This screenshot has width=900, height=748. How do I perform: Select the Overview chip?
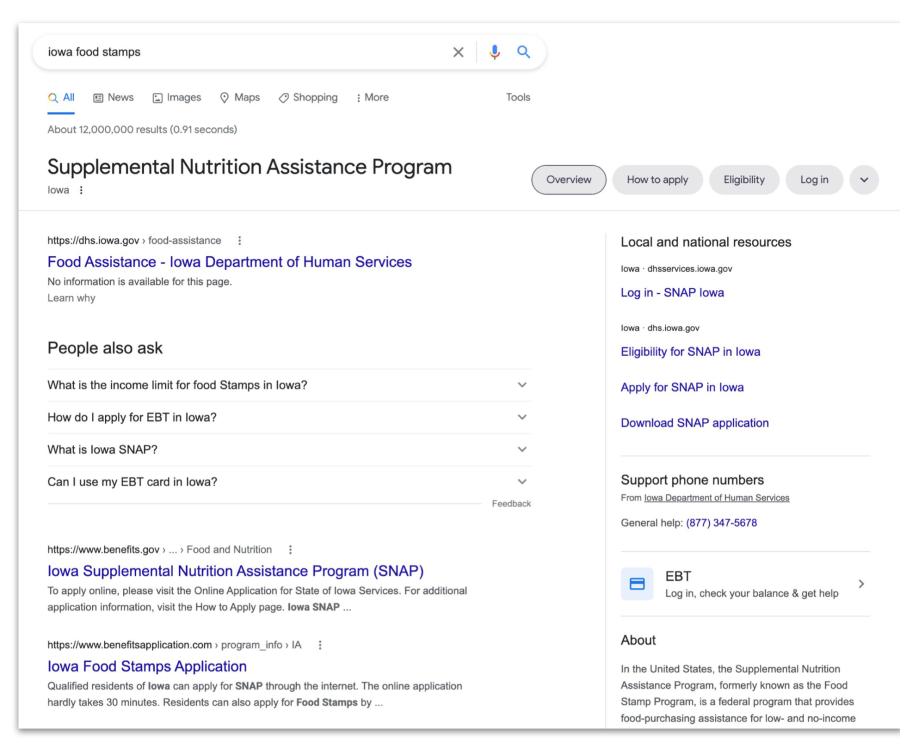[569, 180]
